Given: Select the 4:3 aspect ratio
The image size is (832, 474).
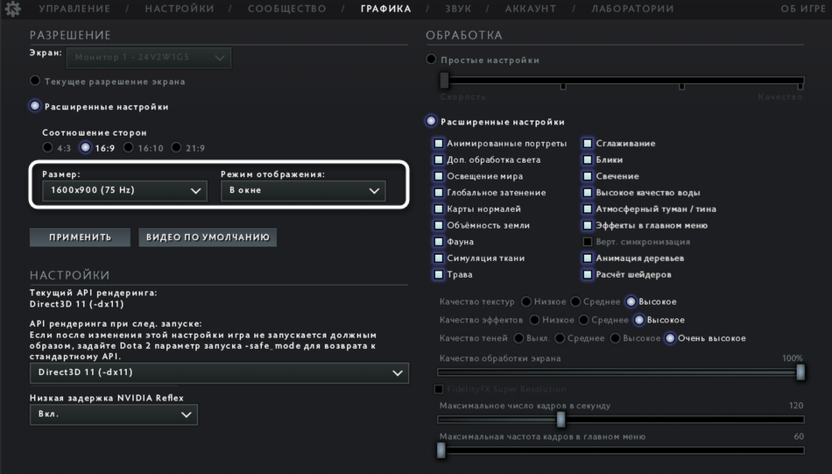Looking at the screenshot, I should coord(48,148).
